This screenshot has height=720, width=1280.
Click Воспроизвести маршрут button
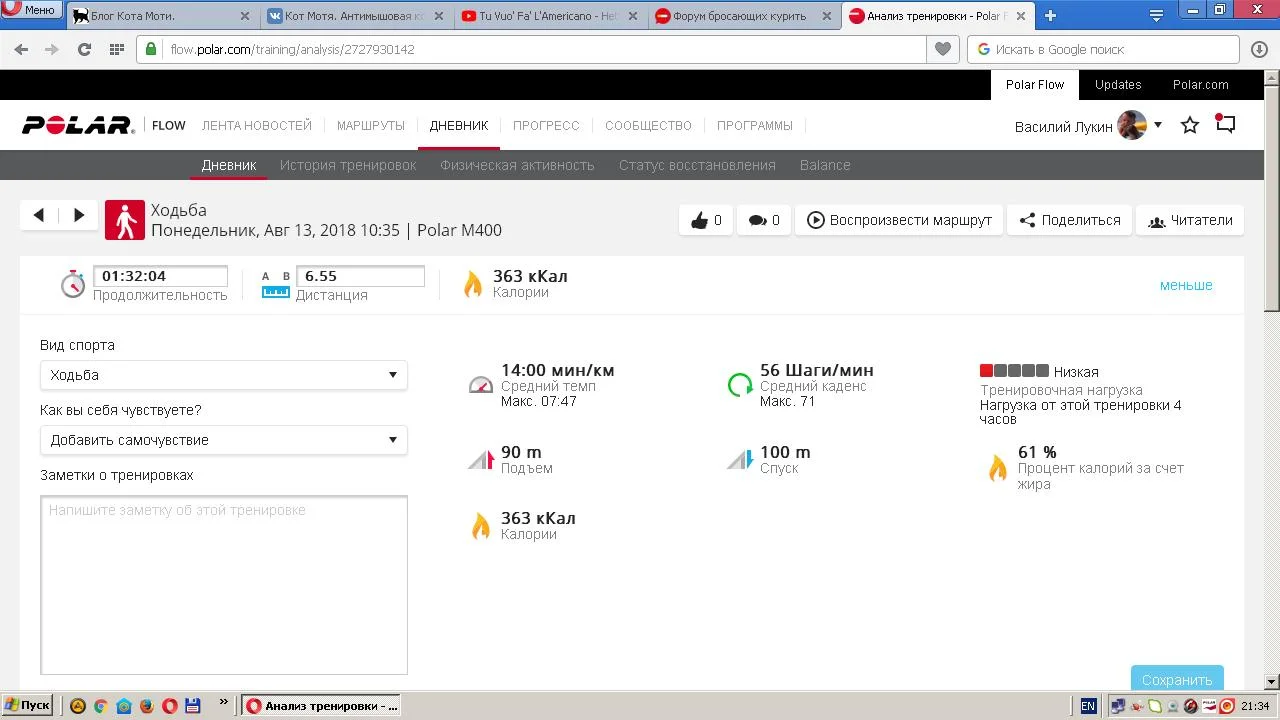[899, 220]
